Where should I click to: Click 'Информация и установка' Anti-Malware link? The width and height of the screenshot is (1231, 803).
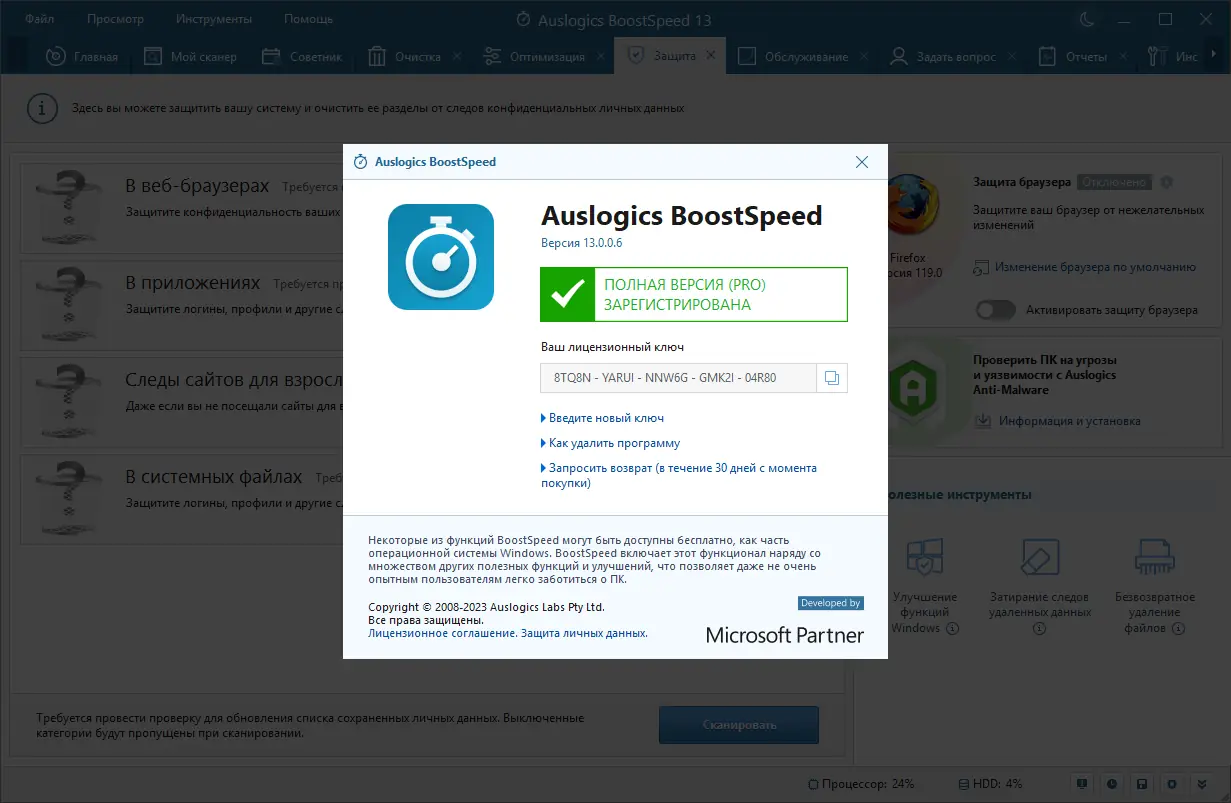pos(1069,421)
